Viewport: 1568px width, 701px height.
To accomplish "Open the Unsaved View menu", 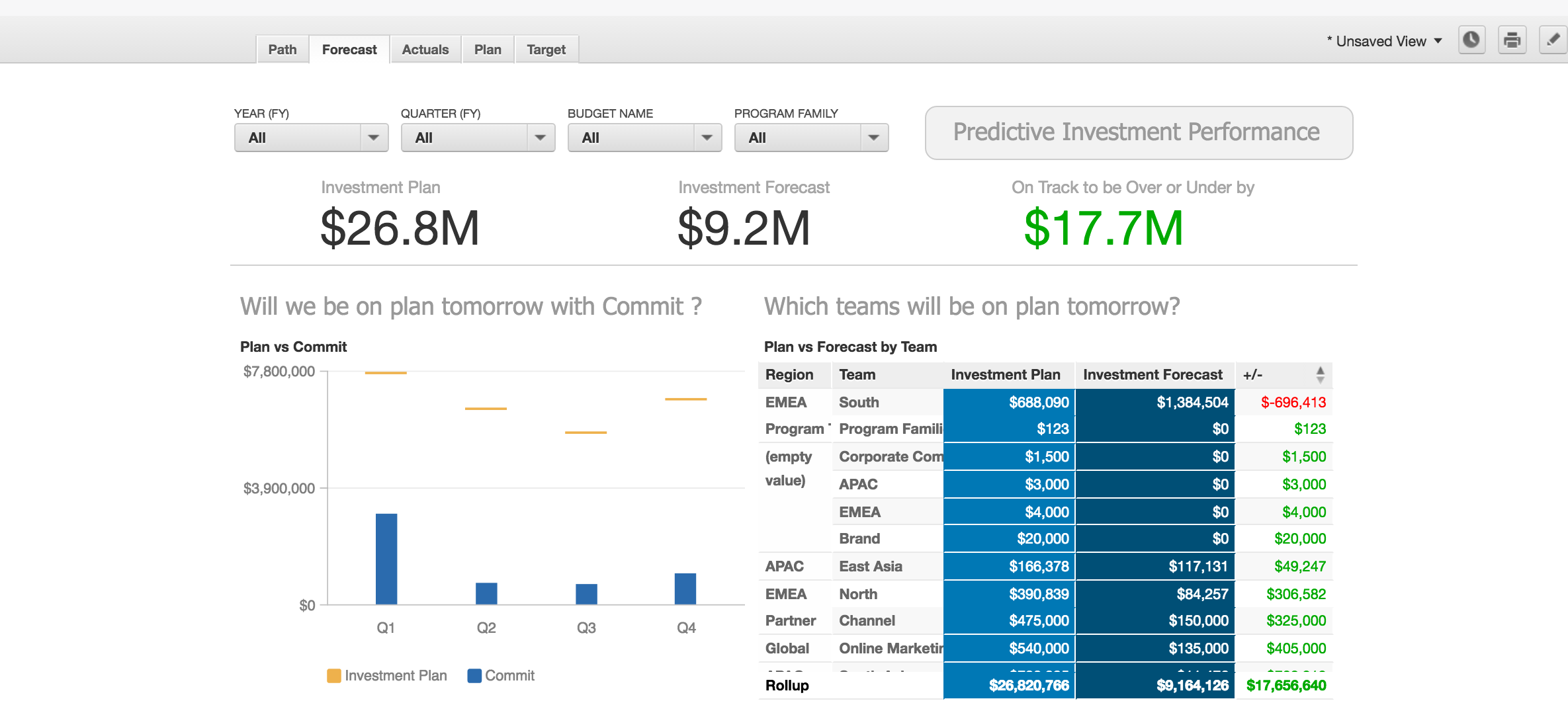I will pos(1384,41).
